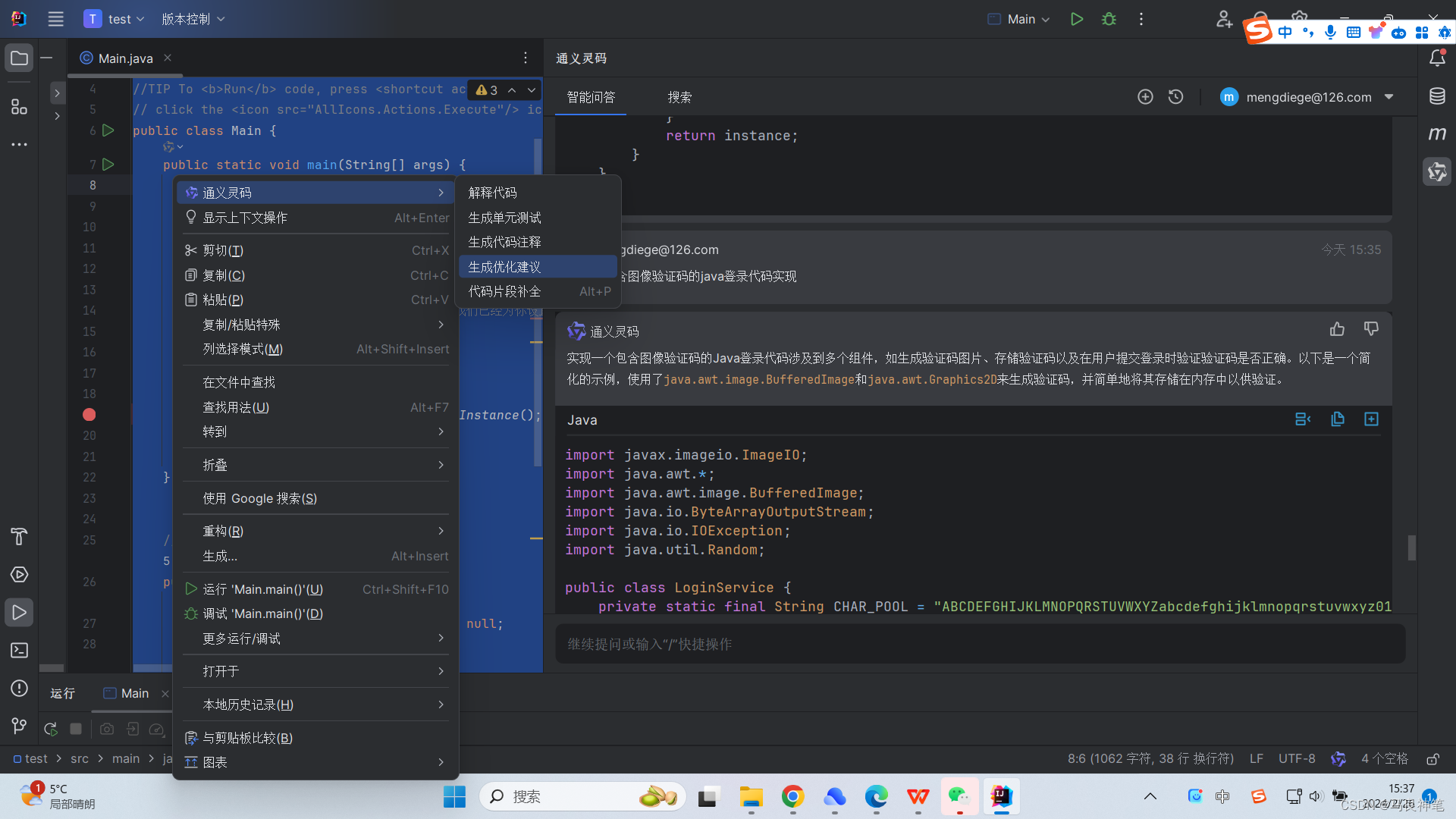
Task: Open the Build hammer tool window
Action: [19, 537]
